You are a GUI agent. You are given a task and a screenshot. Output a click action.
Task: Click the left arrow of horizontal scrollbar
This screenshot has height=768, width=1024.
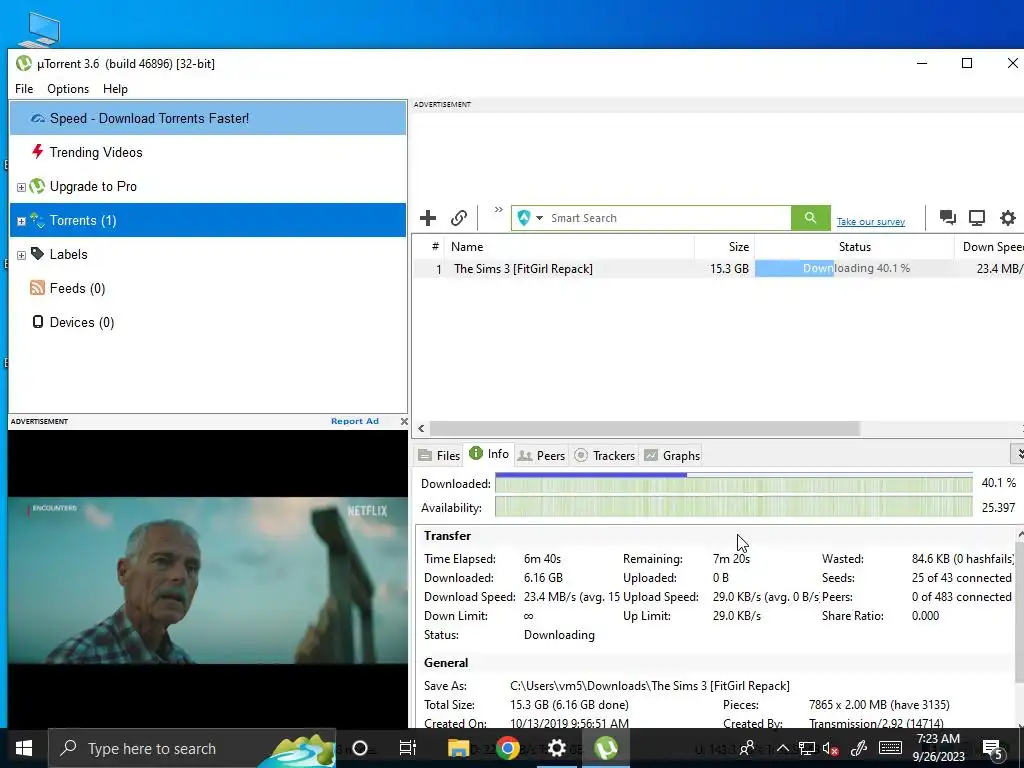(x=421, y=428)
